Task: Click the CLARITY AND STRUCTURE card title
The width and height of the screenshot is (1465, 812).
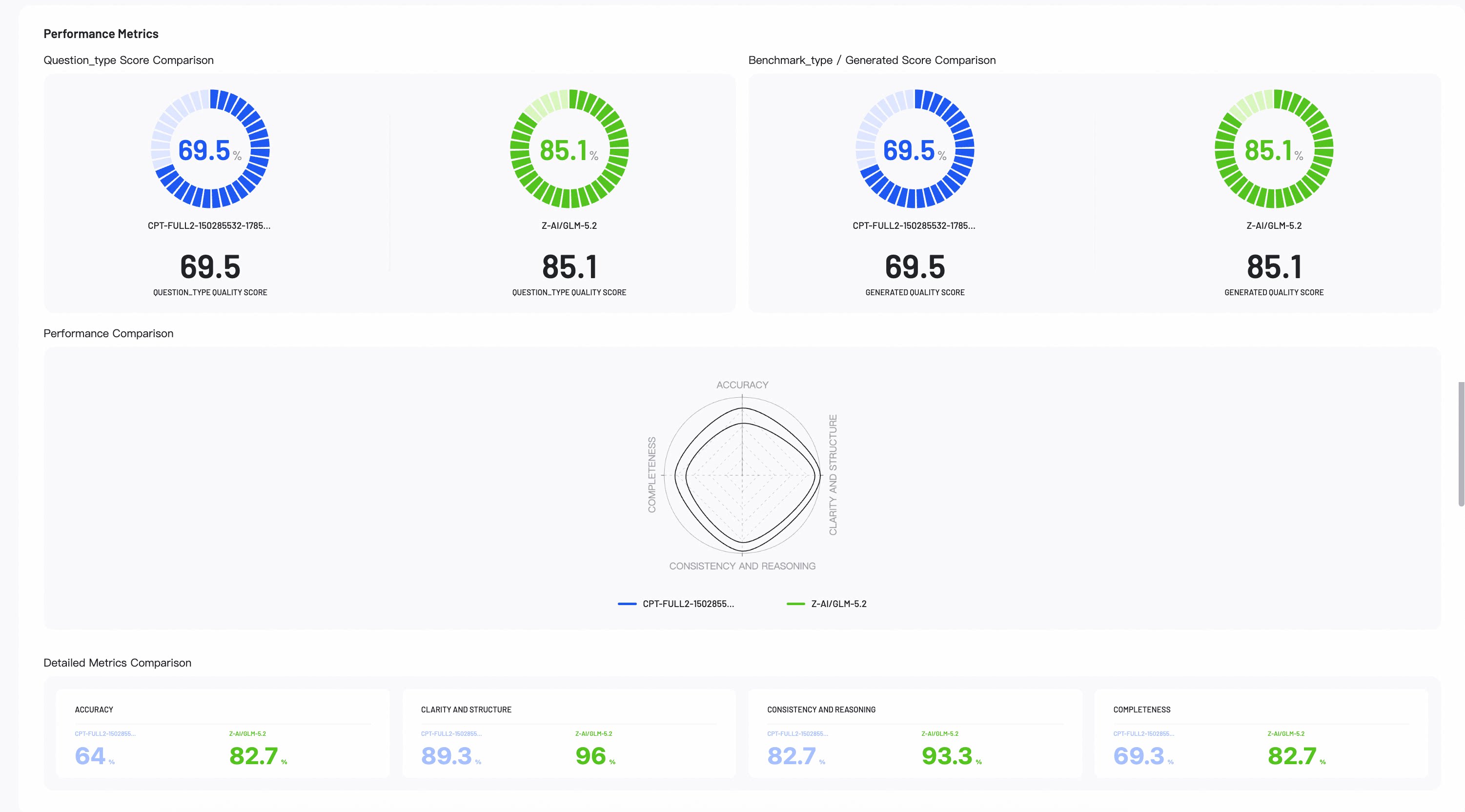Action: [x=466, y=710]
